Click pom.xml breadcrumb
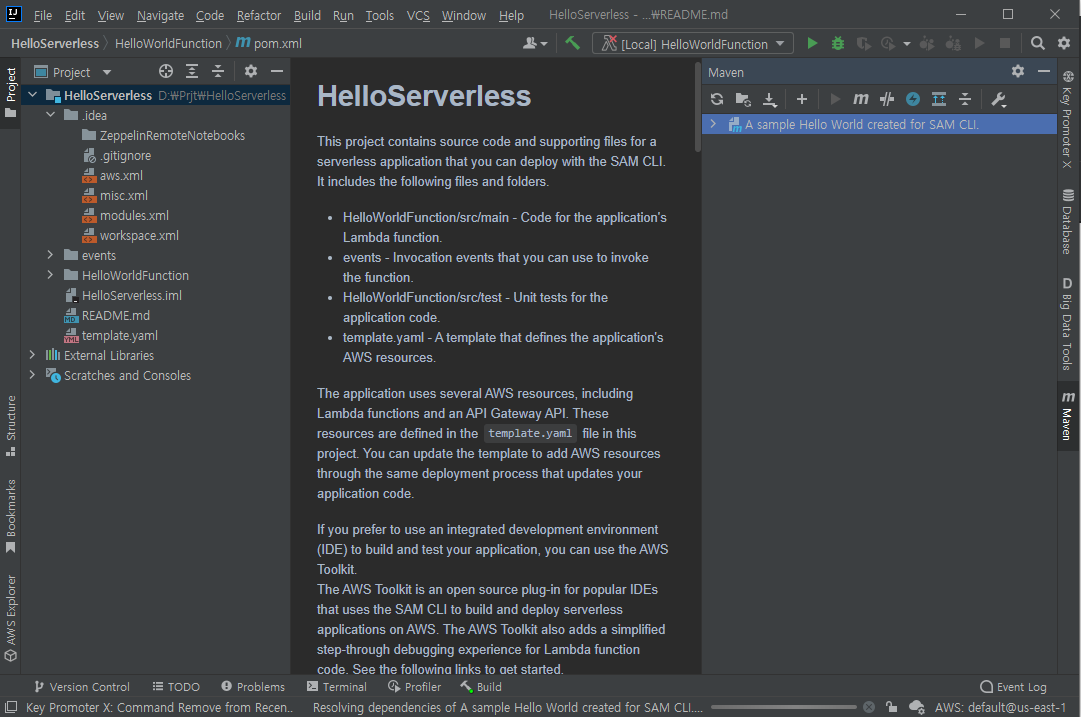This screenshot has width=1081, height=717. click(269, 43)
